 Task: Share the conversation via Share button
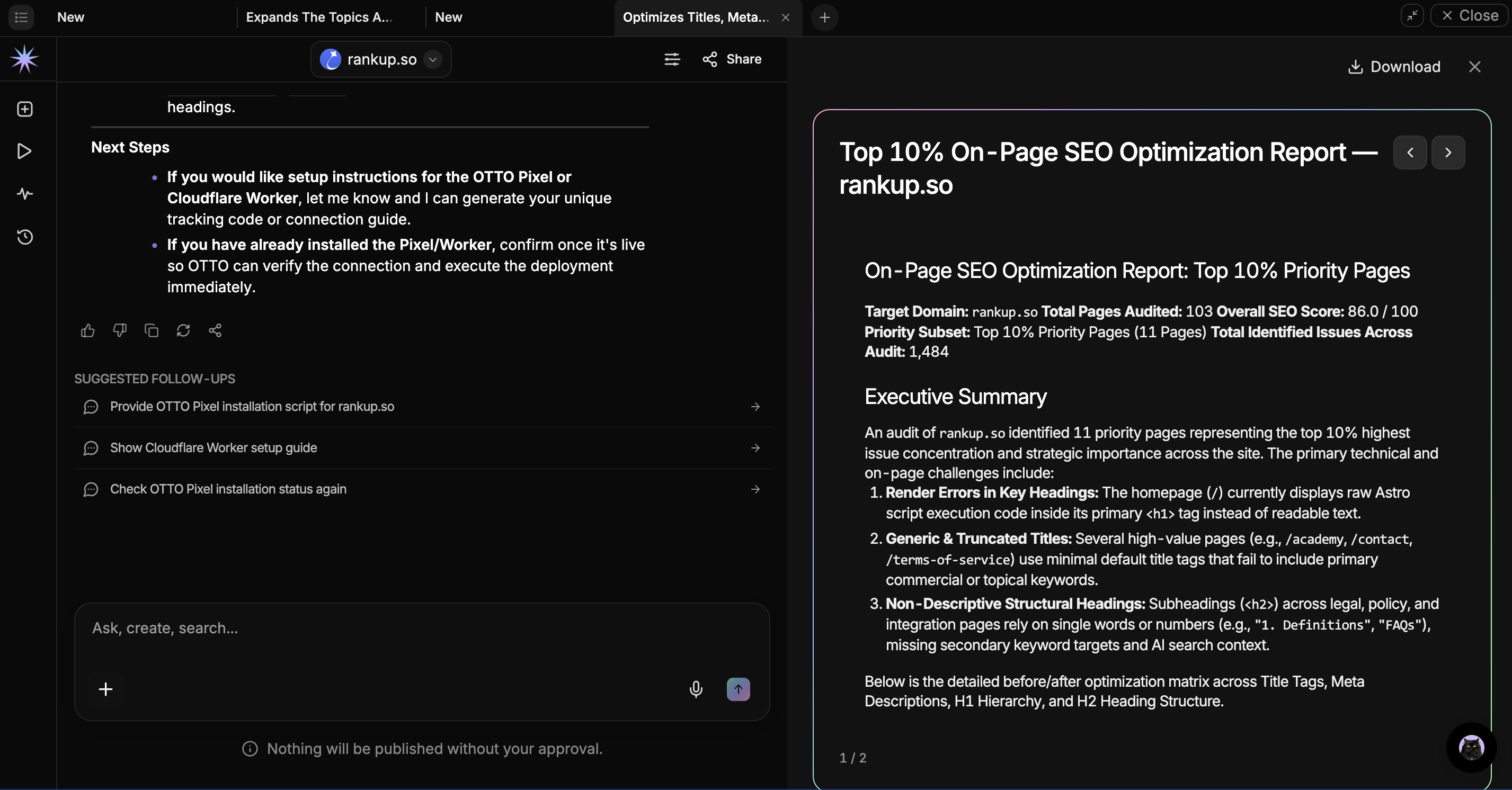732,59
